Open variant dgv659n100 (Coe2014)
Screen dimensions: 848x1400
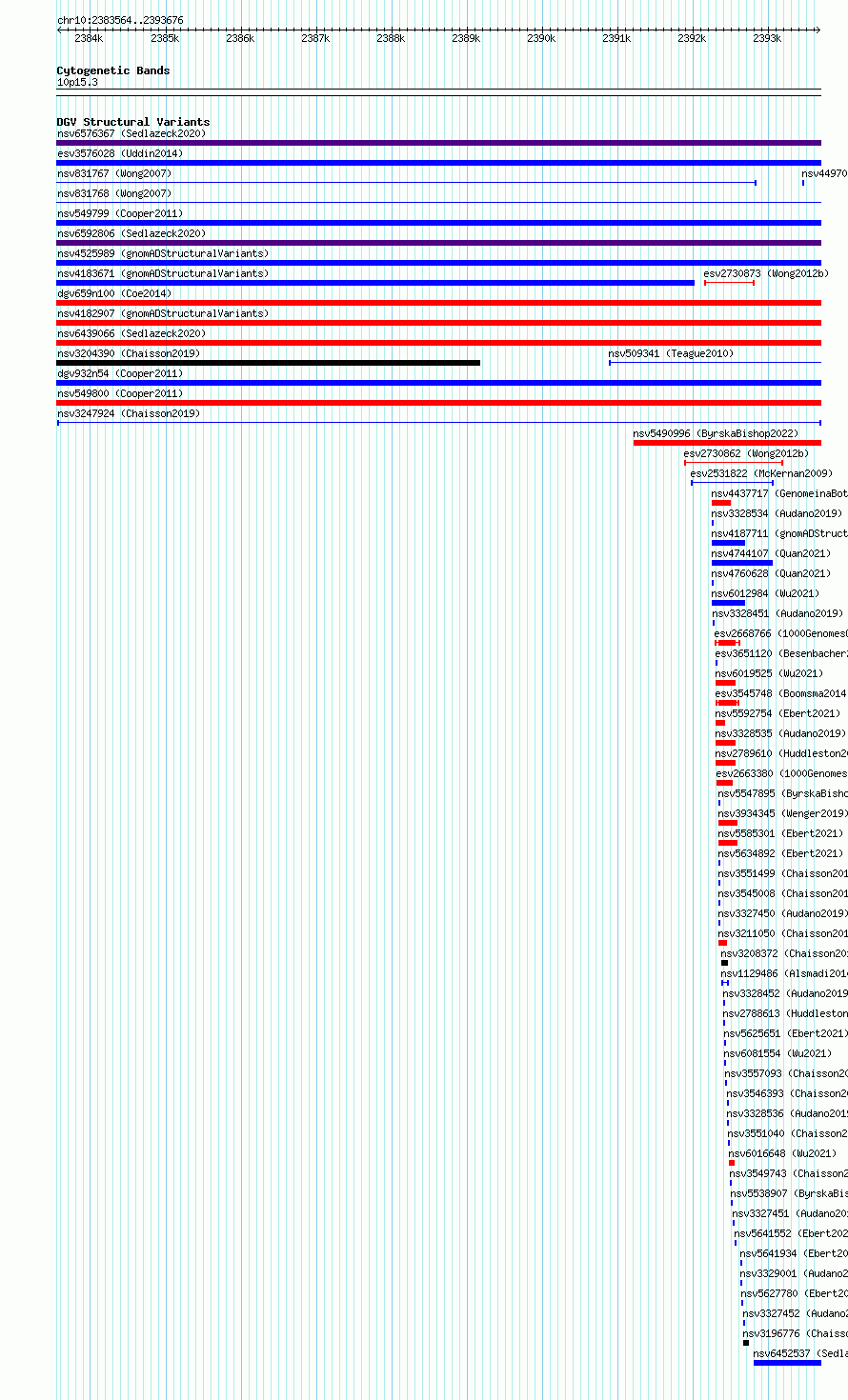(x=114, y=293)
